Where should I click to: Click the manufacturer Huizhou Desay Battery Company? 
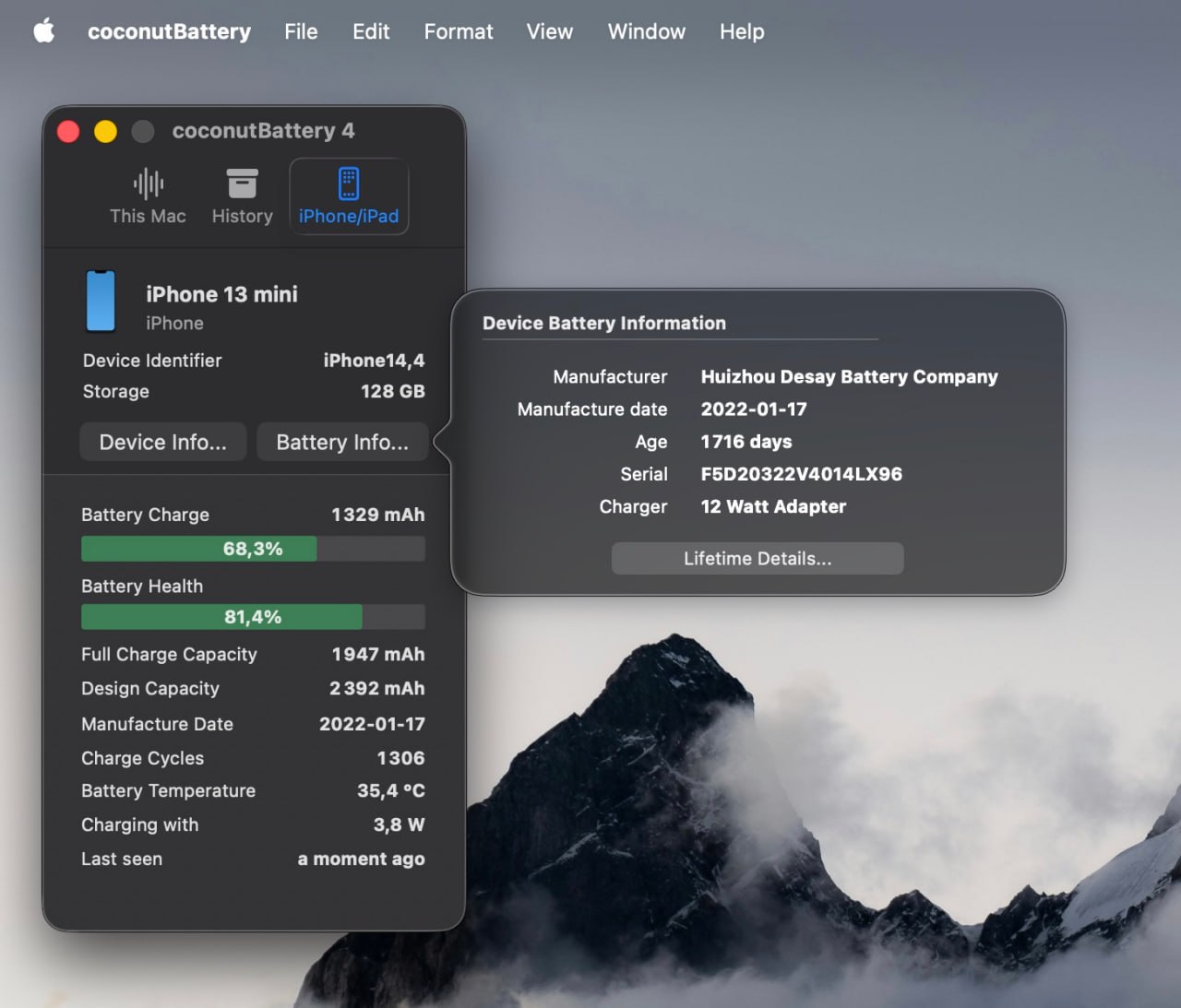pos(850,376)
